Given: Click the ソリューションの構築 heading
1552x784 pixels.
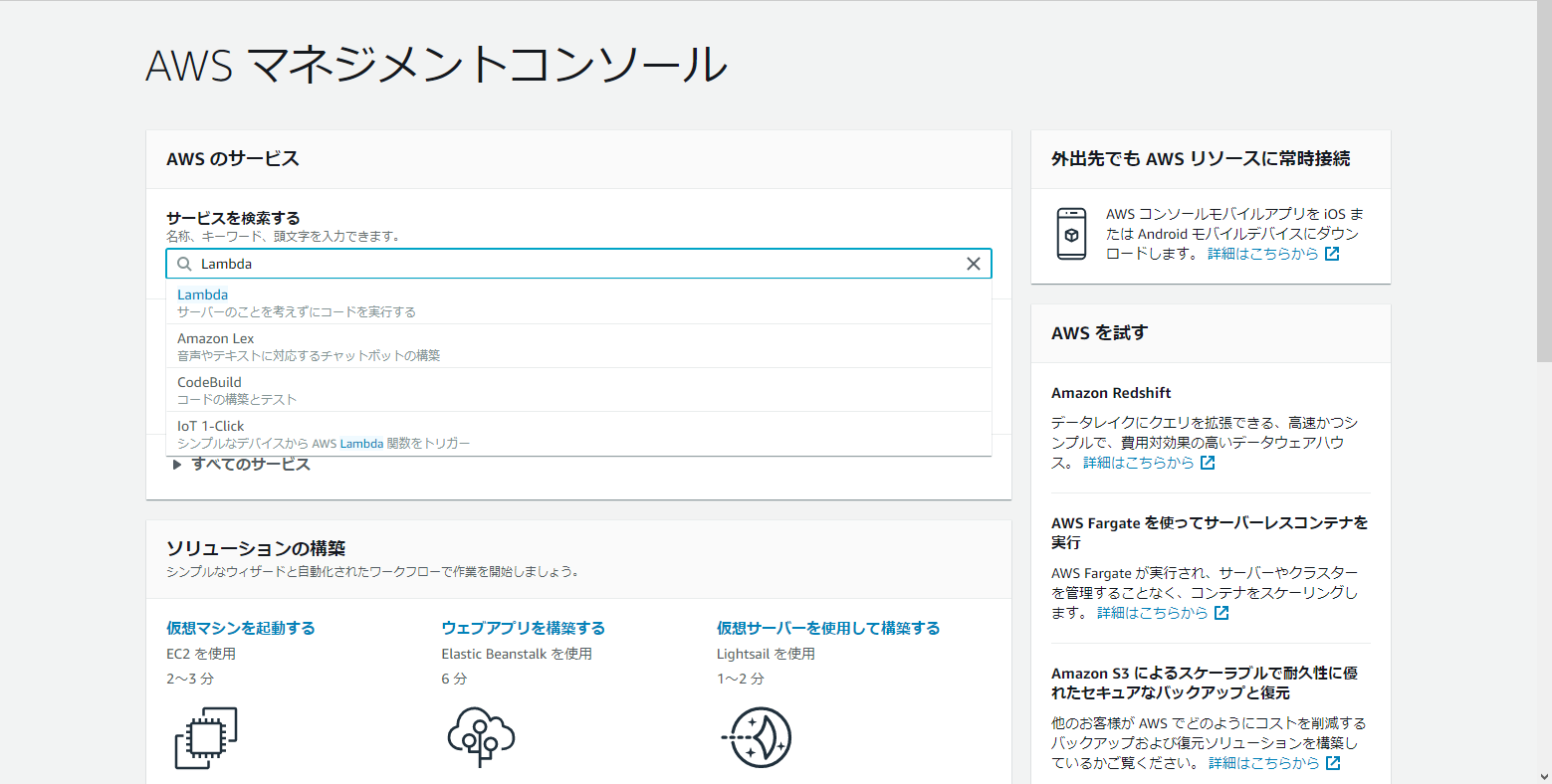Looking at the screenshot, I should tap(256, 548).
